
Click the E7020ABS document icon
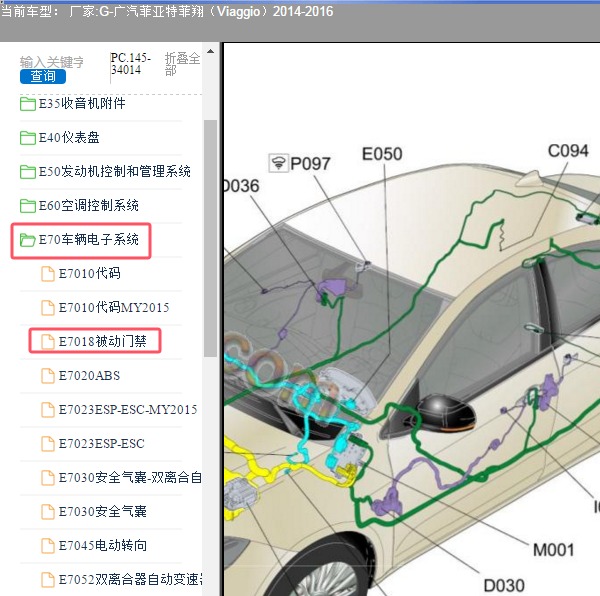point(47,376)
